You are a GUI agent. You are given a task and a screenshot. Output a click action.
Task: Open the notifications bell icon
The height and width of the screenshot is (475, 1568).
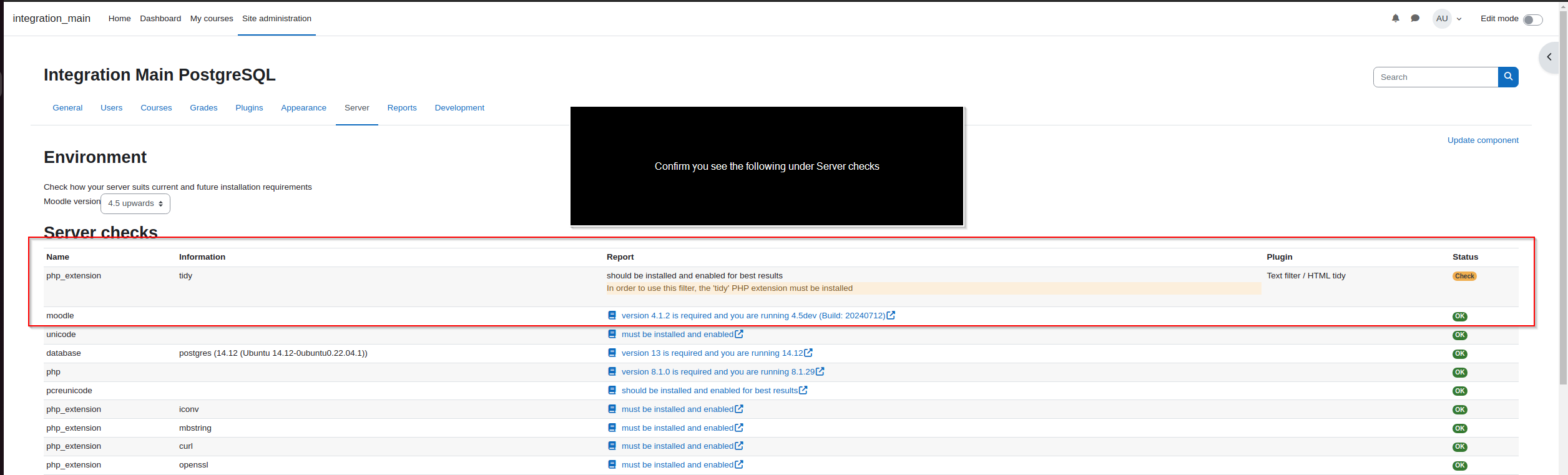pyautogui.click(x=1396, y=19)
